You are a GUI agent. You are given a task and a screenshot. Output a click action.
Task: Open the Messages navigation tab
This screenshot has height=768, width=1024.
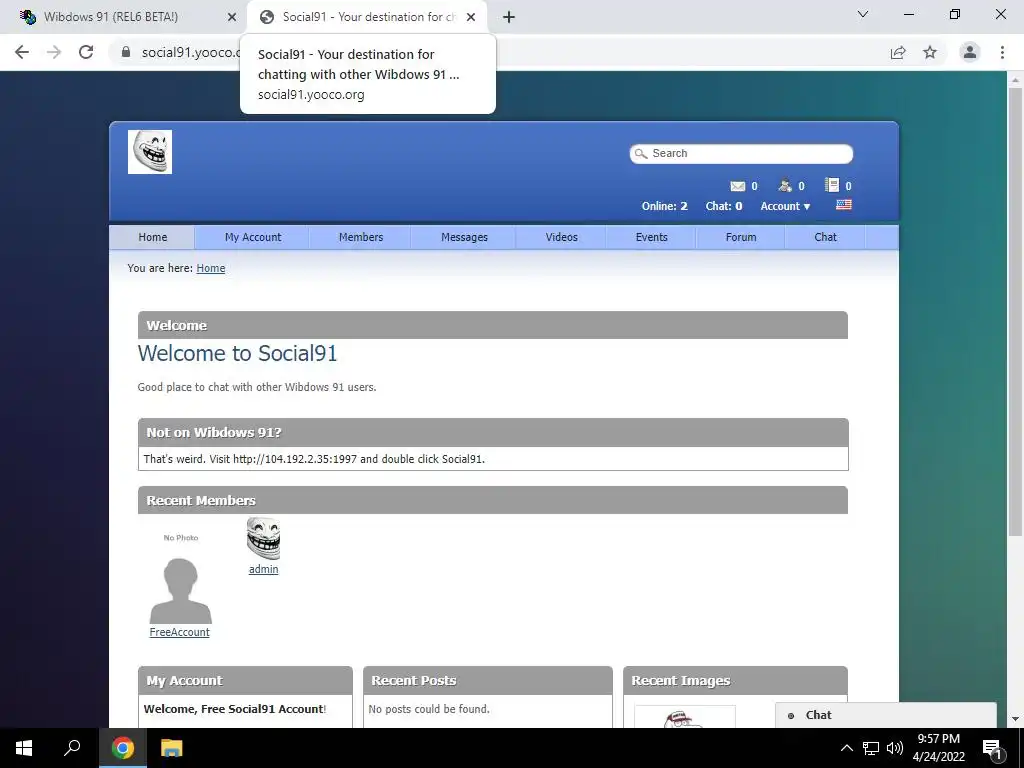(x=464, y=237)
